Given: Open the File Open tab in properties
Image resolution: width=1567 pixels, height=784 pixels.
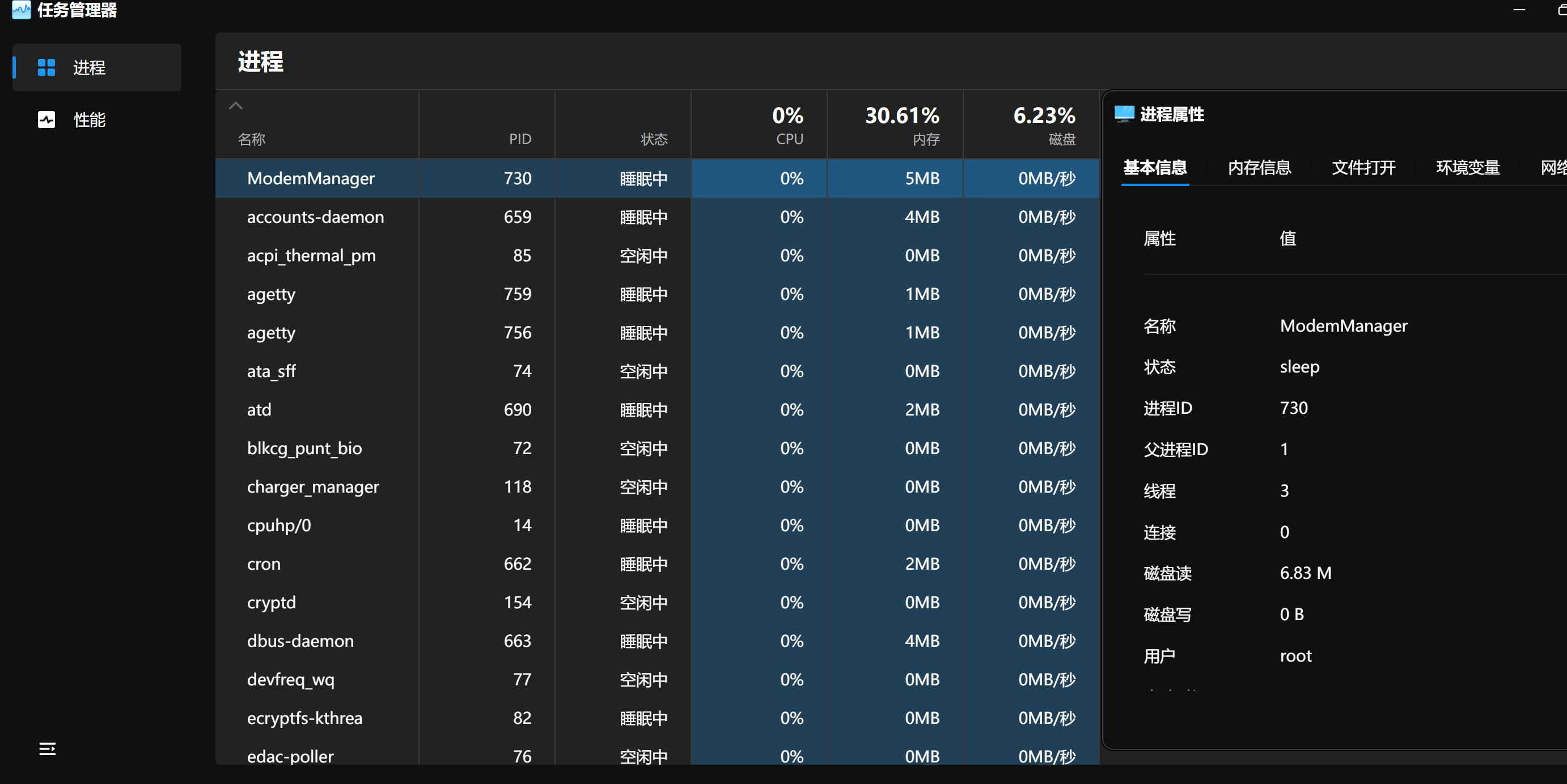Looking at the screenshot, I should 1363,168.
